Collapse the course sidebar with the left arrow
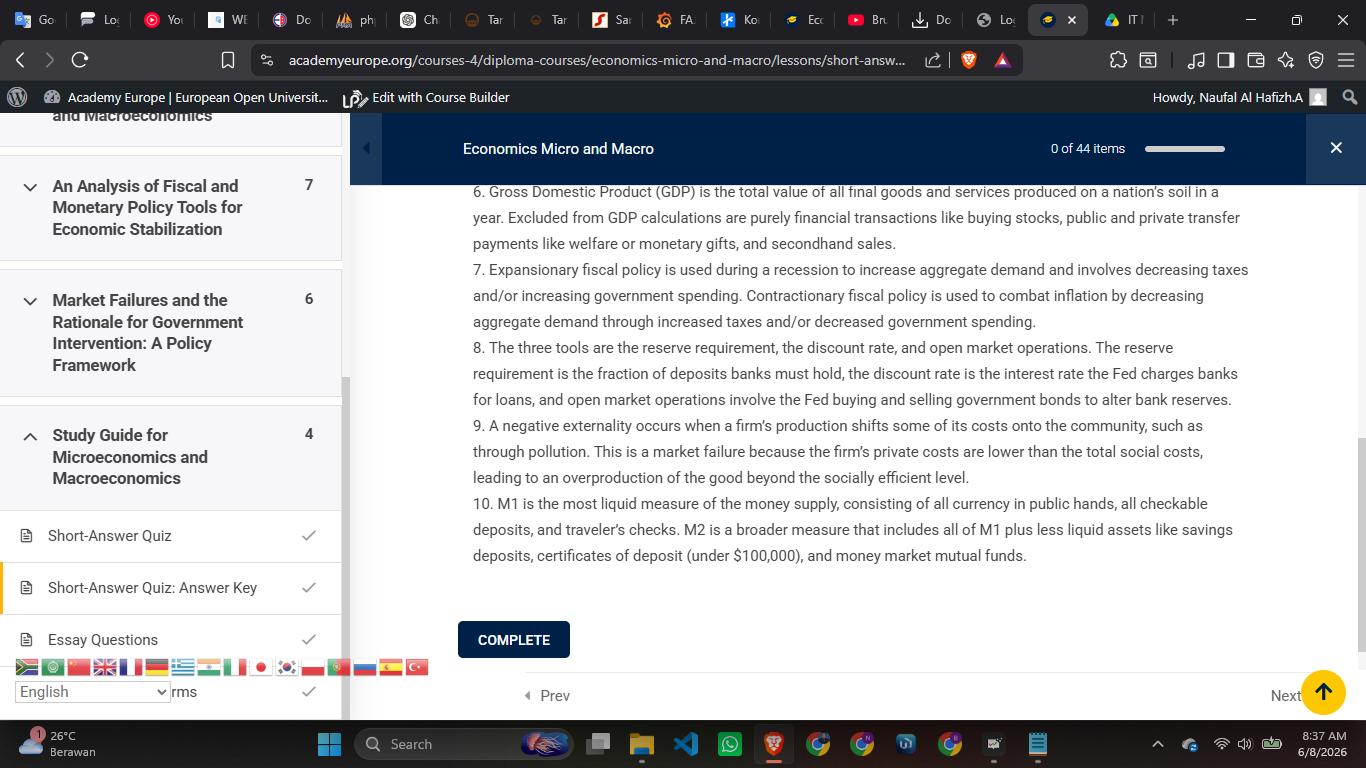The height and width of the screenshot is (768, 1366). click(365, 148)
